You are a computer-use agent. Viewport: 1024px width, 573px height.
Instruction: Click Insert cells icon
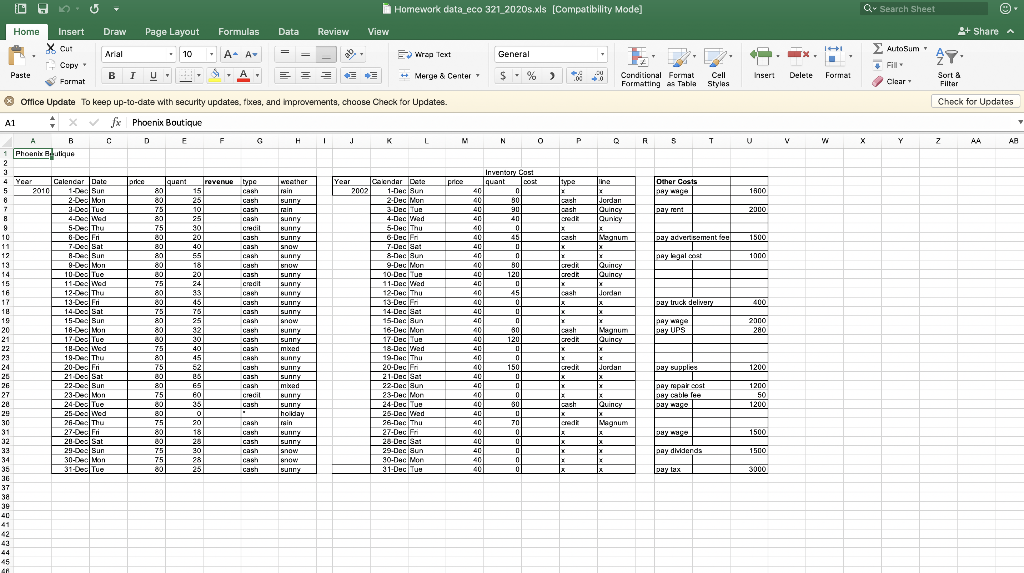(x=761, y=56)
